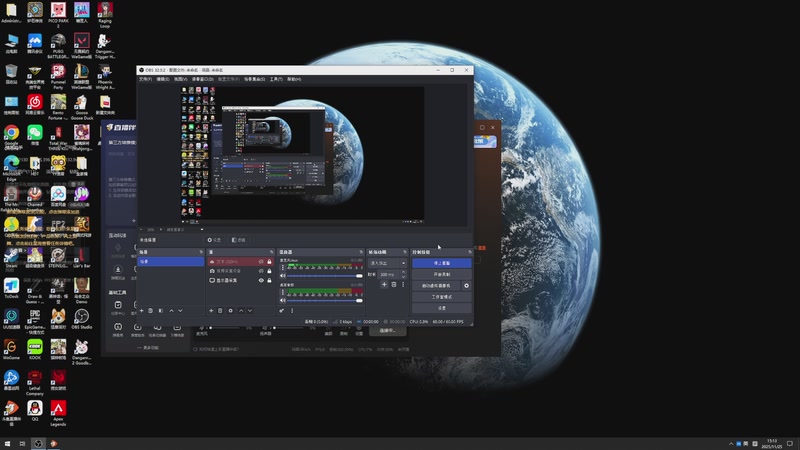Open the 工具(T) menu in OBS
The height and width of the screenshot is (450, 800).
276,79
